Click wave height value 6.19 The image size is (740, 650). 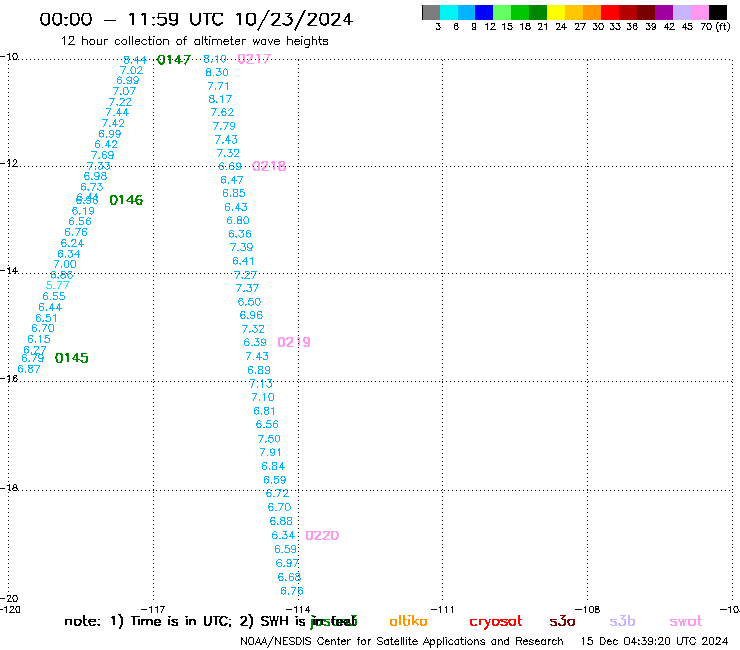coord(83,211)
